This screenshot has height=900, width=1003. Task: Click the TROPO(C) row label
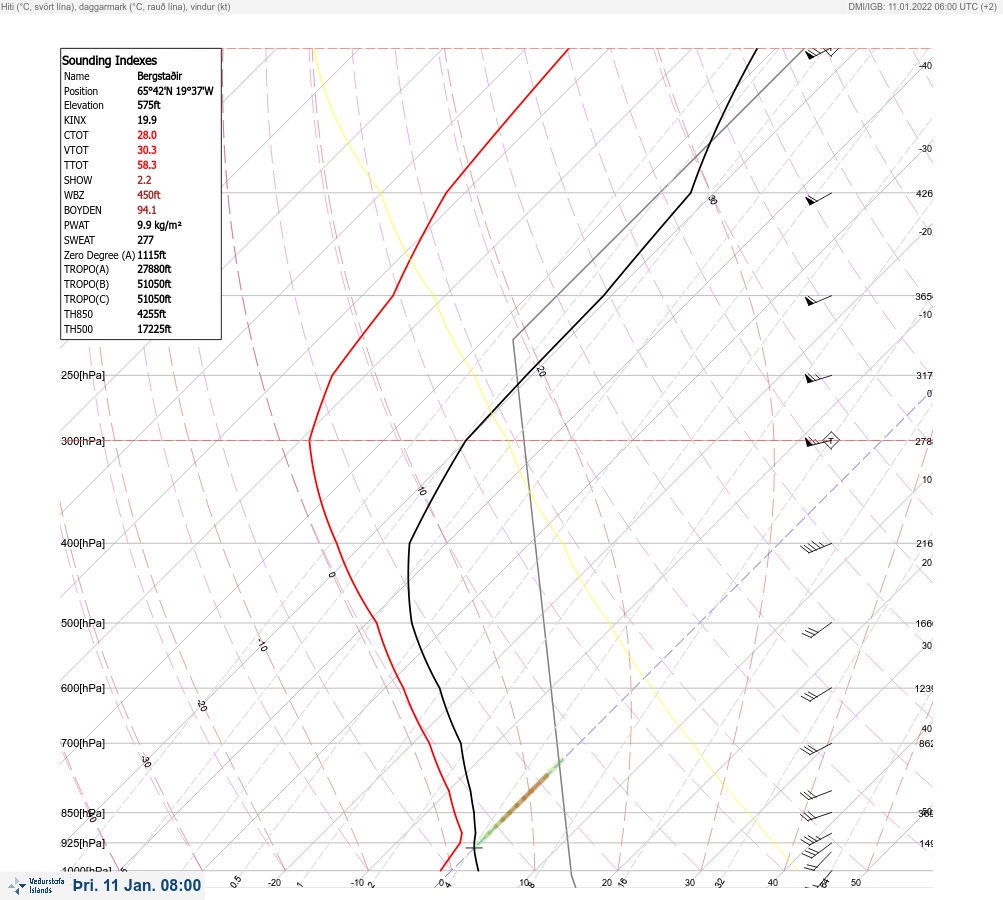[x=86, y=299]
